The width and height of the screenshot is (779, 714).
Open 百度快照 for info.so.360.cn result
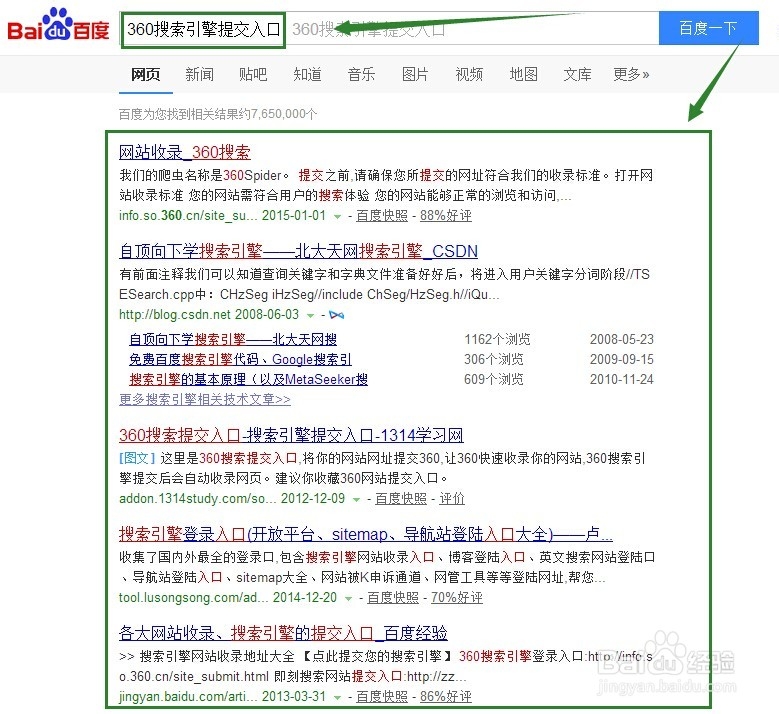click(x=382, y=216)
